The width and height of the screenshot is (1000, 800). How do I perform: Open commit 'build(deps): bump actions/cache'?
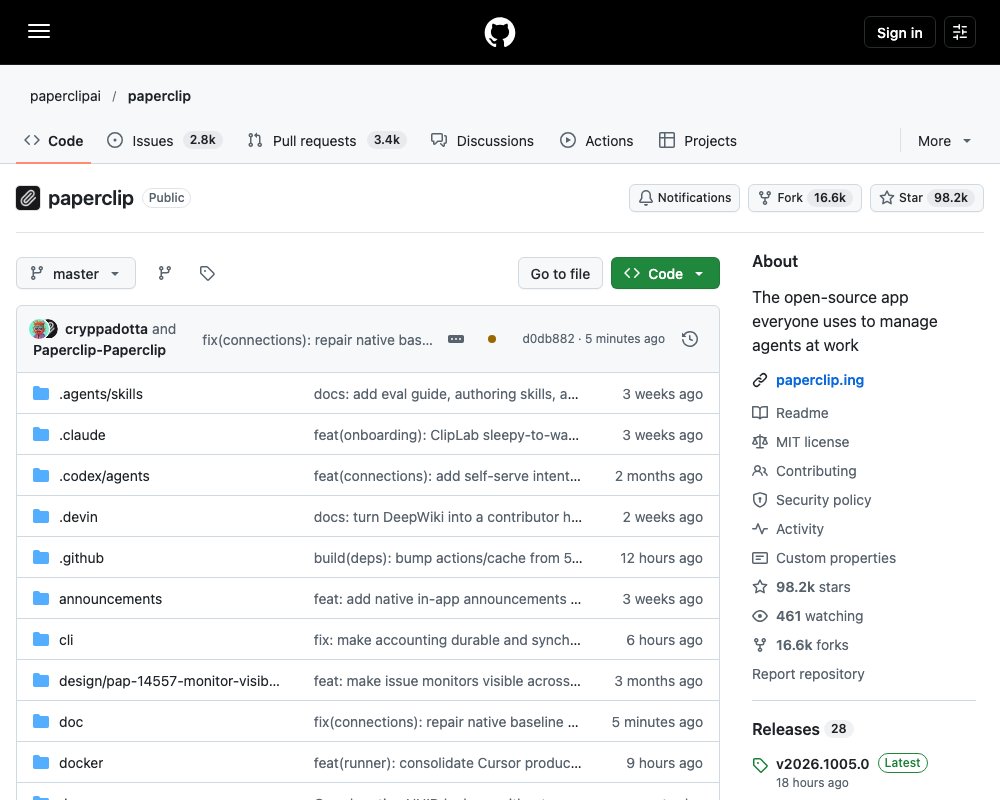[448, 558]
